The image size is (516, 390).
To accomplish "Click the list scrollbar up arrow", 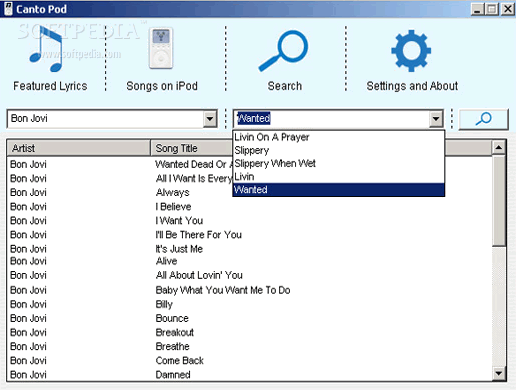I will (499, 148).
